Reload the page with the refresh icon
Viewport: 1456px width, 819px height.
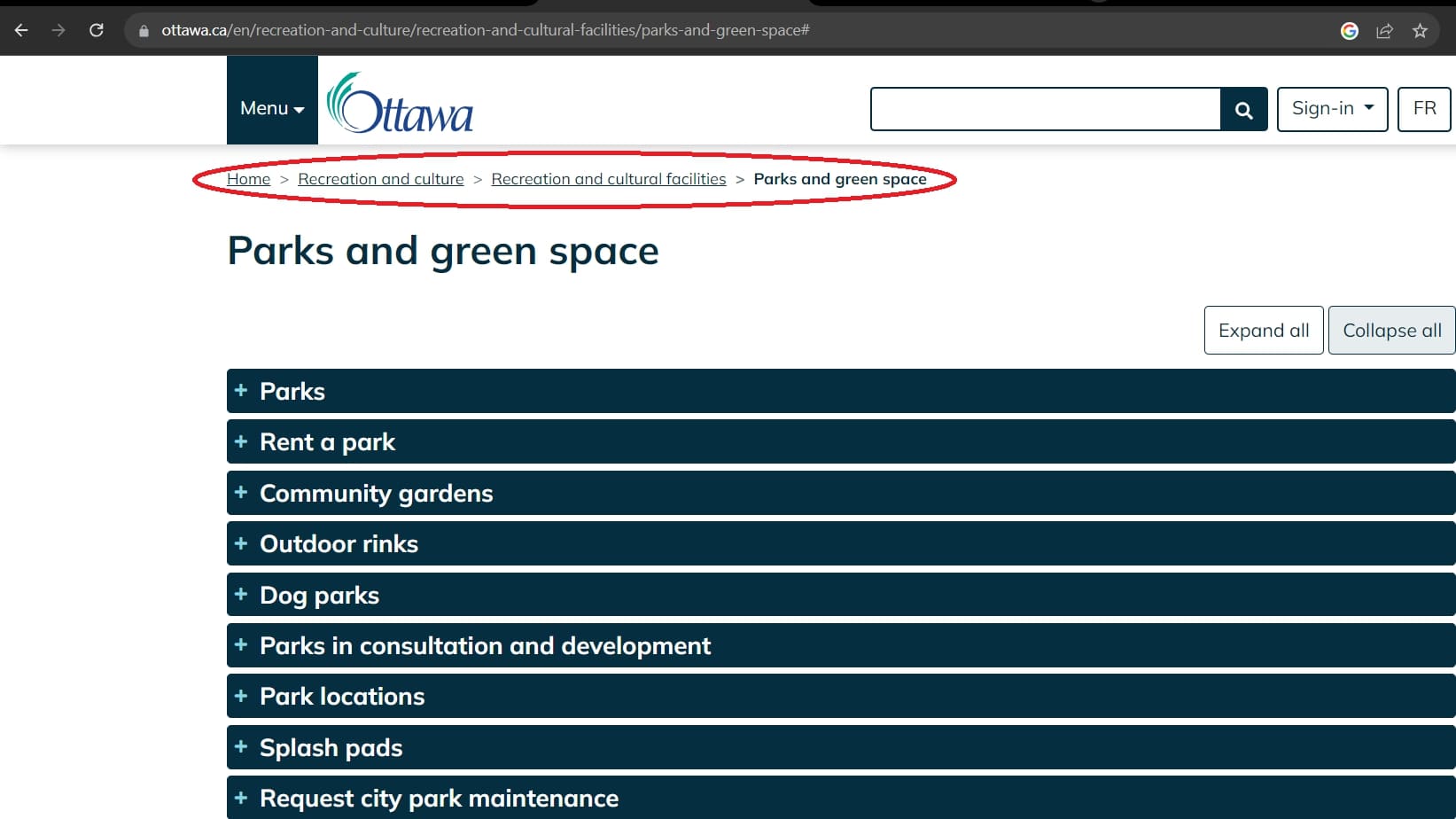click(97, 30)
